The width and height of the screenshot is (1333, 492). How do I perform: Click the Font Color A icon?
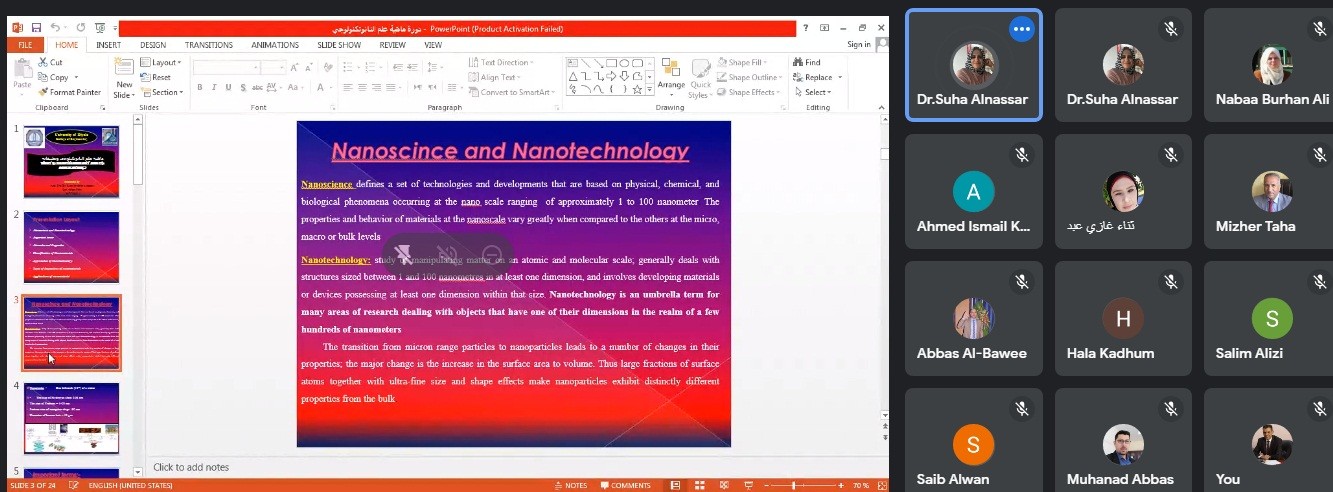click(320, 87)
